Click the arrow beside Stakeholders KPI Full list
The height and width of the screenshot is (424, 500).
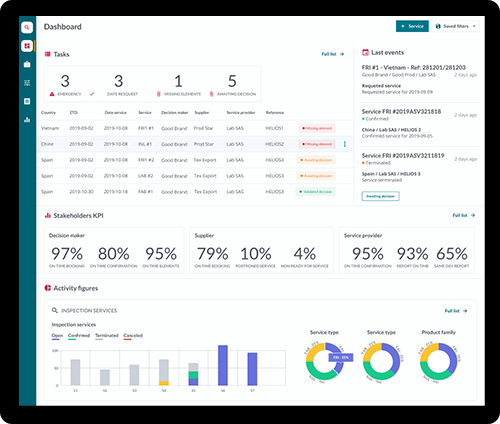[473, 215]
